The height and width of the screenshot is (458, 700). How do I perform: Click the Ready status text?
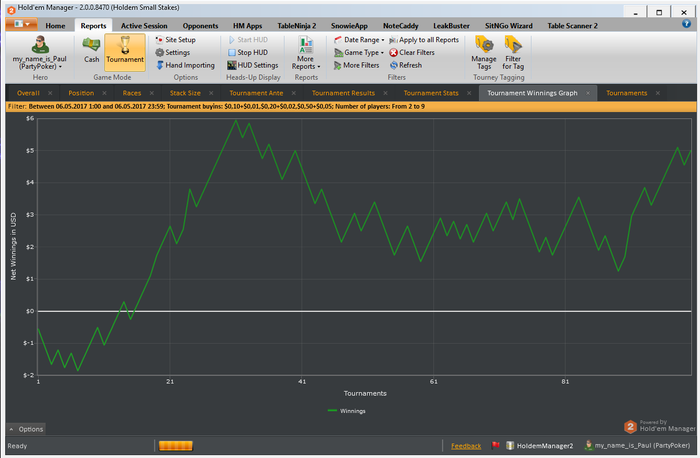(17, 446)
